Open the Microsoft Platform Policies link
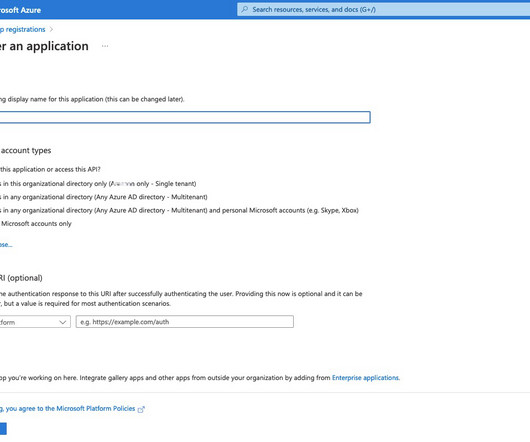Image resolution: width=530 pixels, height=442 pixels. tap(96, 409)
